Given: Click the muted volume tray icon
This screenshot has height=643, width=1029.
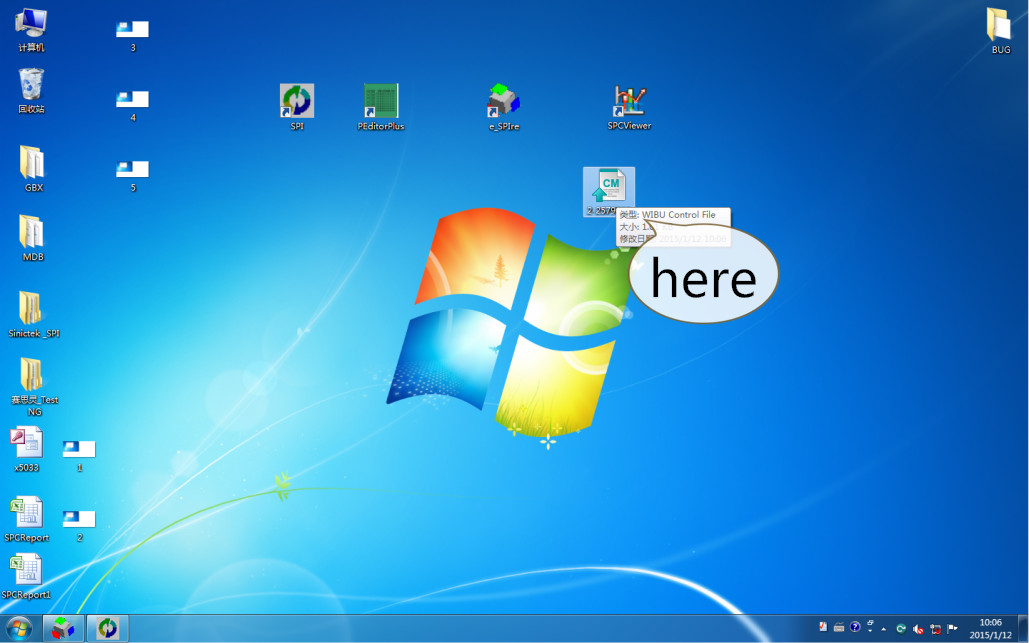Looking at the screenshot, I should [918, 628].
